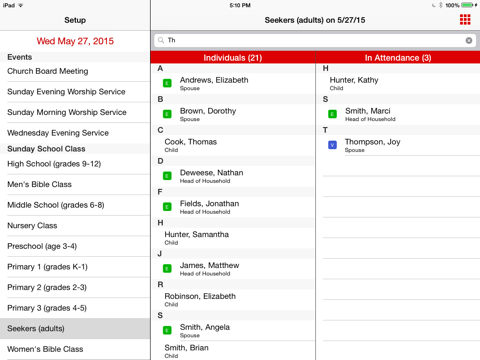
Task: Select Sunday Morning Worship Service
Action: point(75,112)
